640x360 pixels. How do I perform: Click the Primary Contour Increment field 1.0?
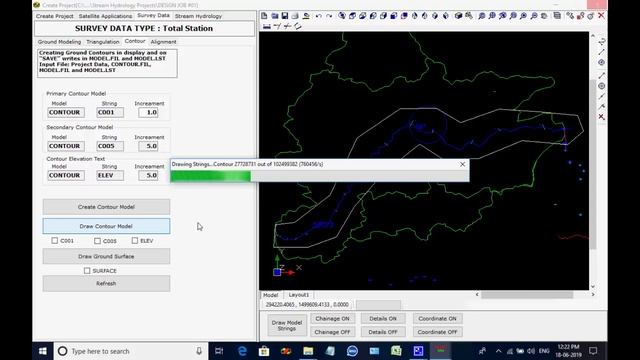pos(148,112)
